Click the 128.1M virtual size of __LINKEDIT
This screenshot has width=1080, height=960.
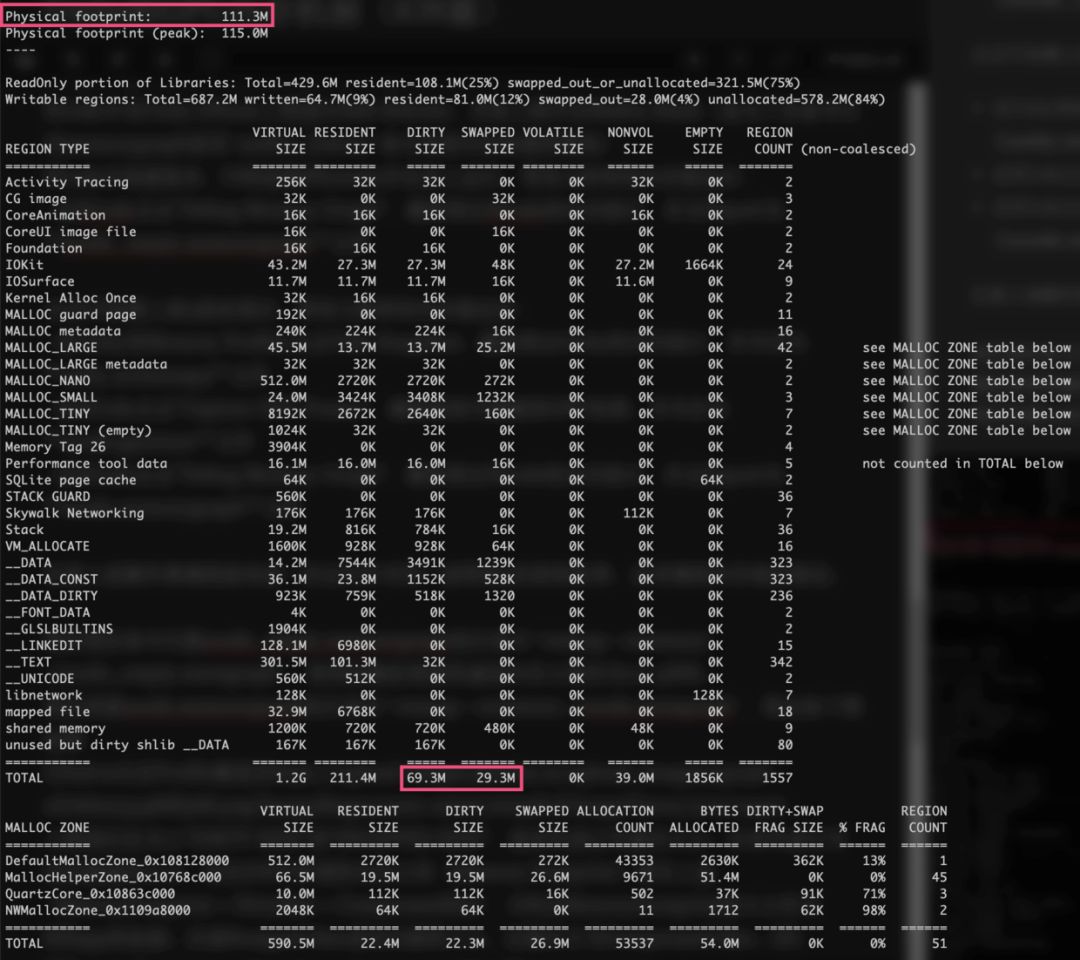[283, 645]
